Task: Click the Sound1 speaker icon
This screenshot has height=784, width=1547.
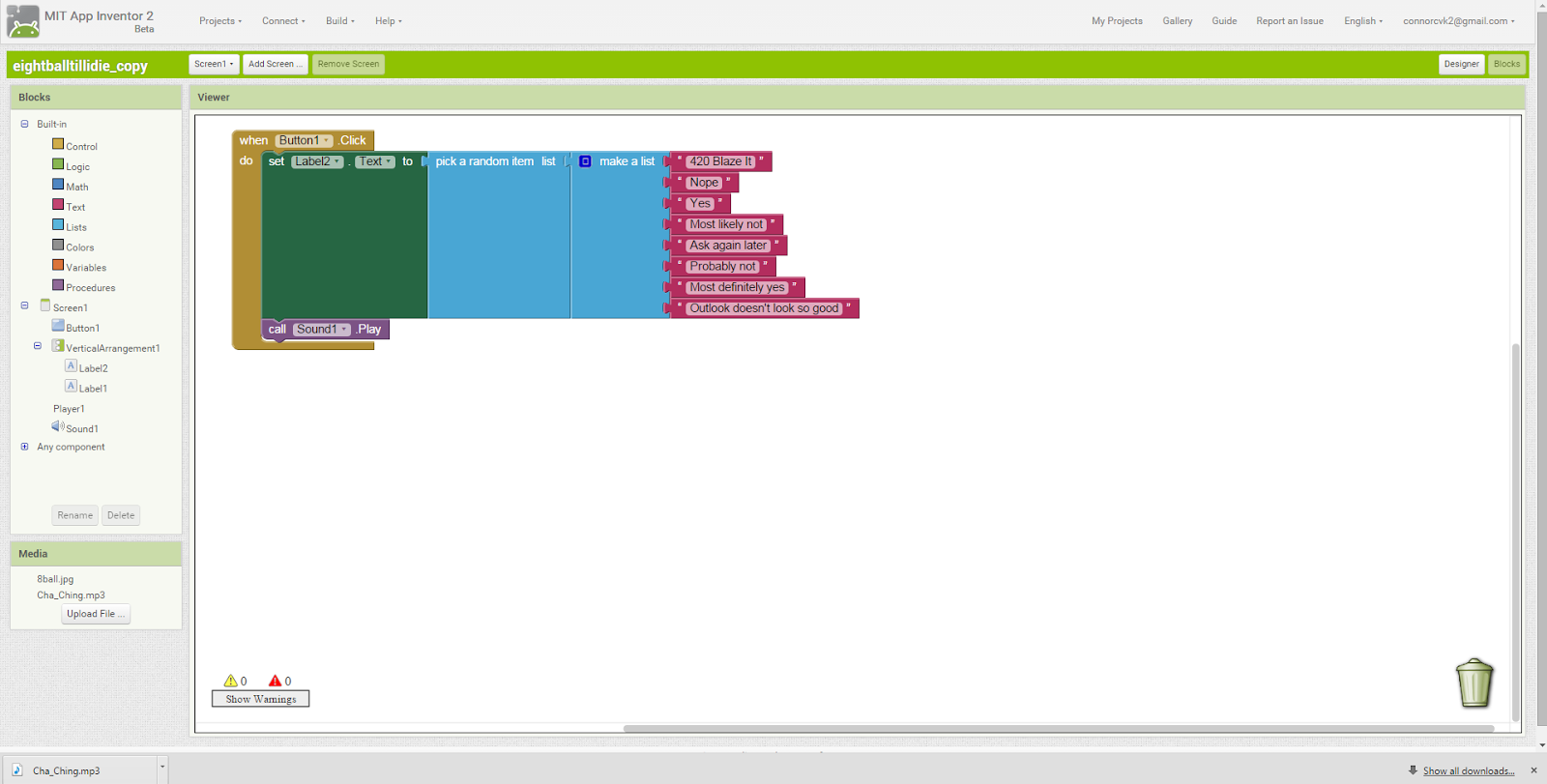Action: click(x=58, y=426)
